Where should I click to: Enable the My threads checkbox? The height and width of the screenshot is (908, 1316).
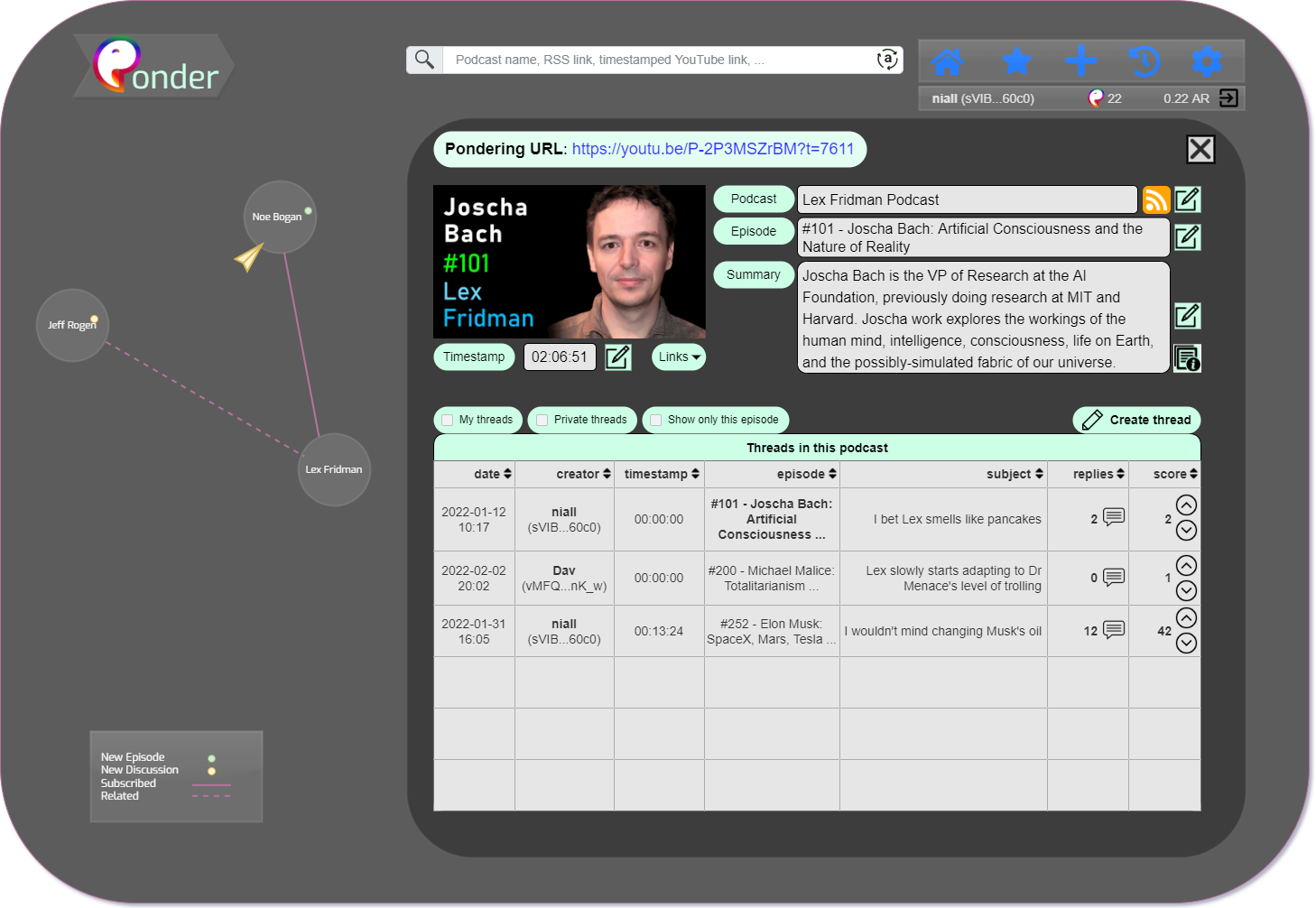448,420
